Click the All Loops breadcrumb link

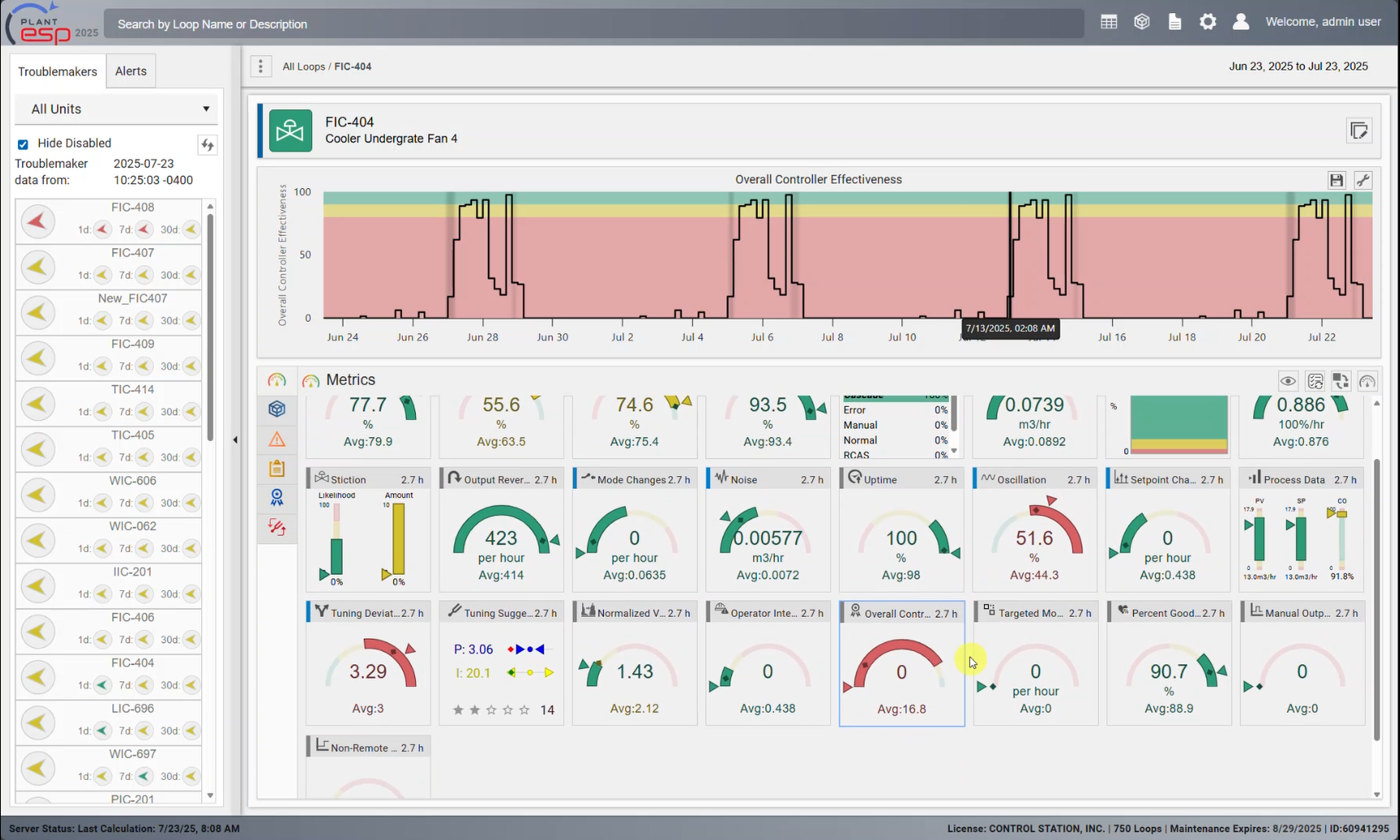click(304, 67)
